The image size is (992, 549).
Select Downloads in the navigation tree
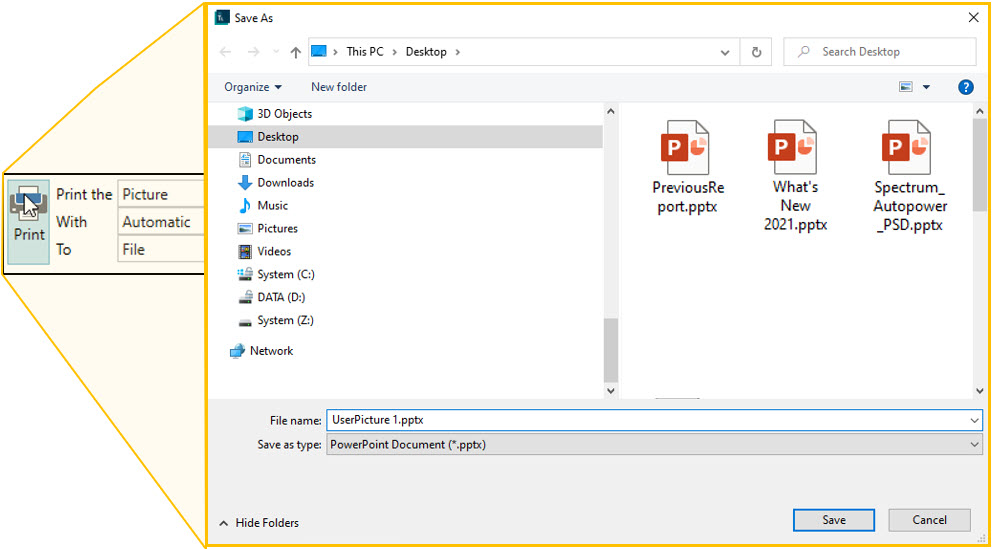click(285, 183)
